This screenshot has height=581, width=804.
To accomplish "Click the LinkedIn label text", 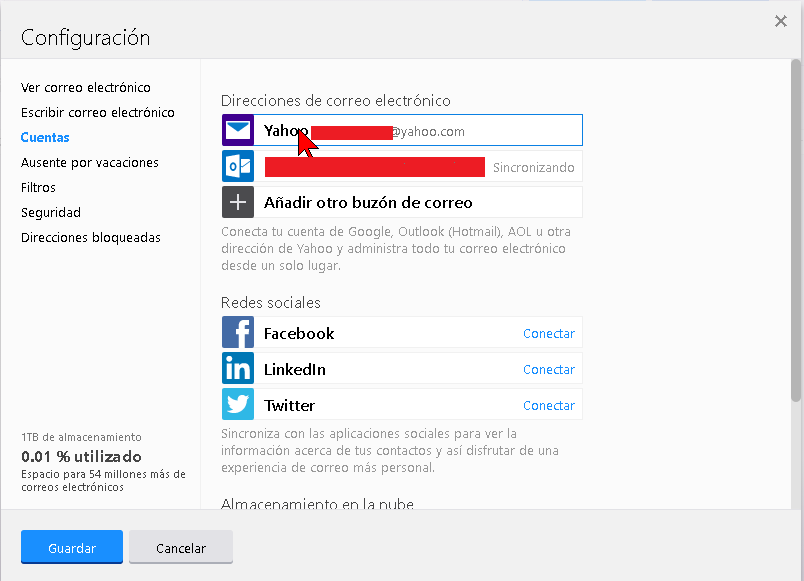I will (295, 370).
